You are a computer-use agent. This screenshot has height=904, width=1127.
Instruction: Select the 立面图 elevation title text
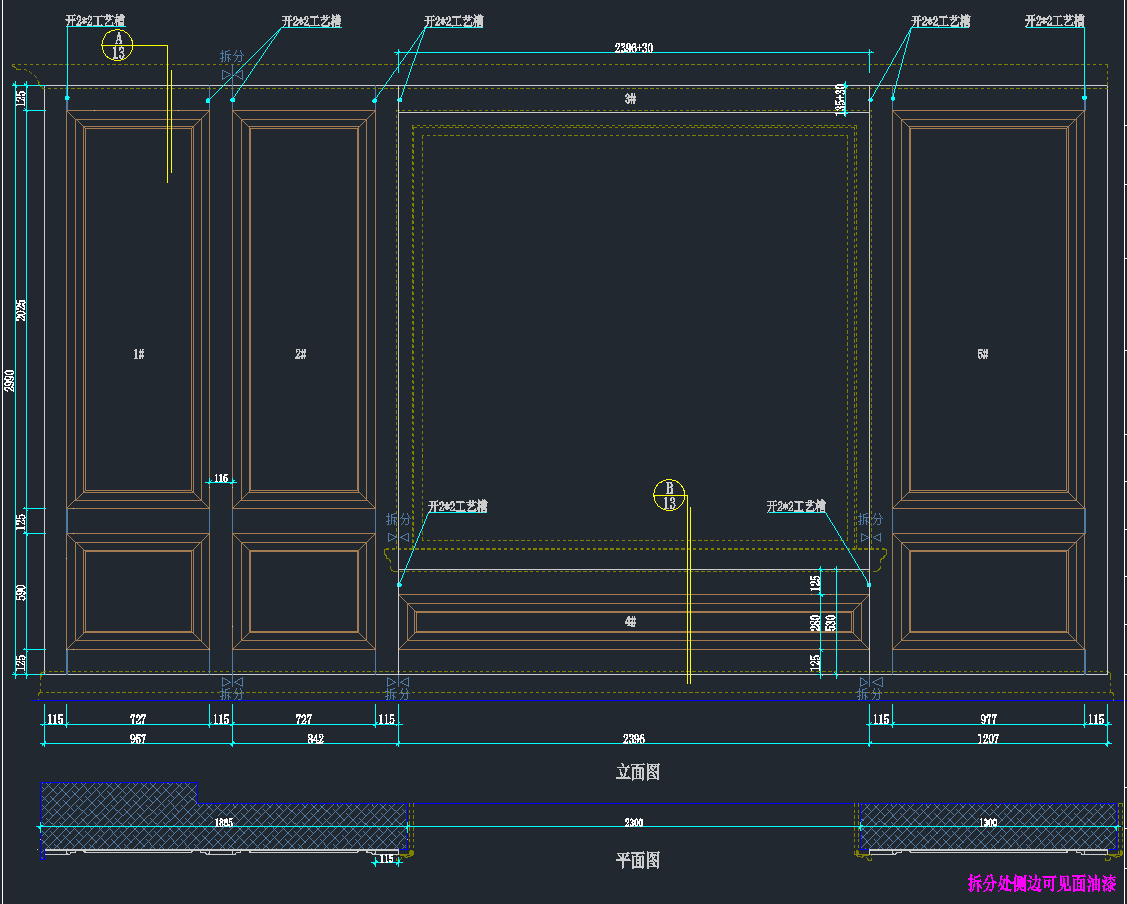pos(637,772)
